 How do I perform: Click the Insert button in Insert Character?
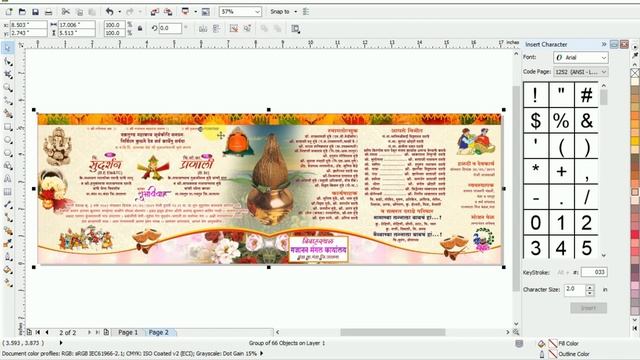click(x=588, y=308)
